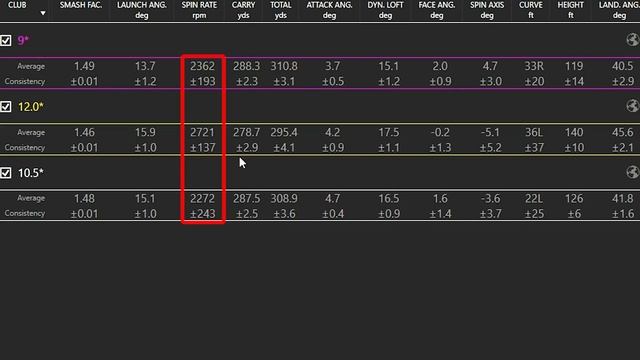Screen dimensions: 640x360
Task: Click the globe icon in the 9* row
Action: point(633,40)
